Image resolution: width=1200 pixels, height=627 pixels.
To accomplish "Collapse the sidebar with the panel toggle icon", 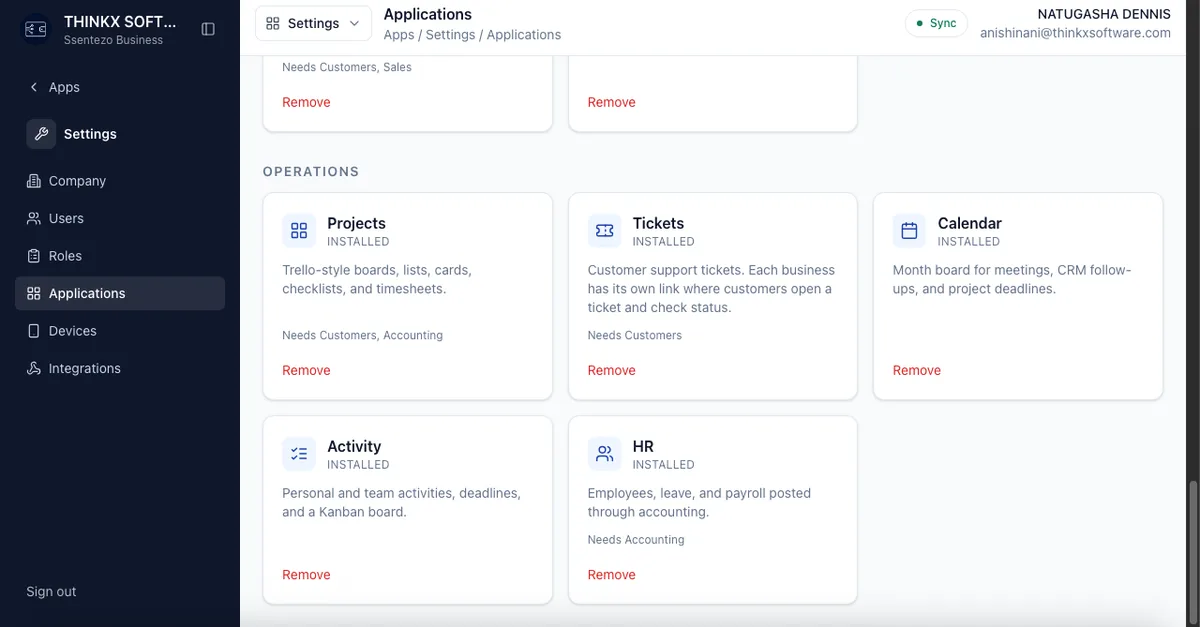I will [208, 29].
